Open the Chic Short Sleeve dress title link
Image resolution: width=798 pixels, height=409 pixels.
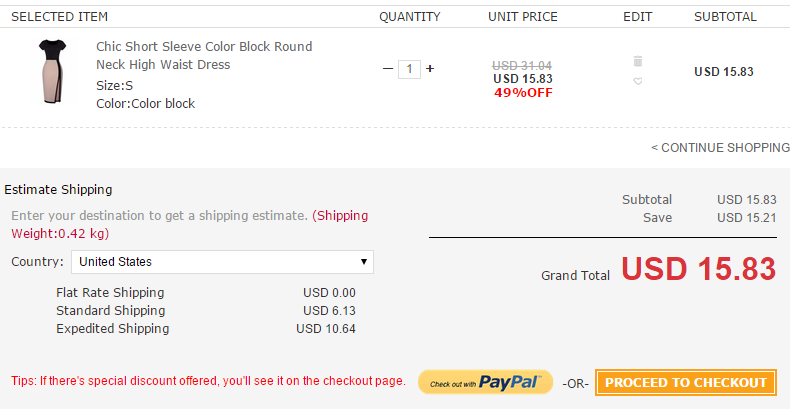coord(204,56)
